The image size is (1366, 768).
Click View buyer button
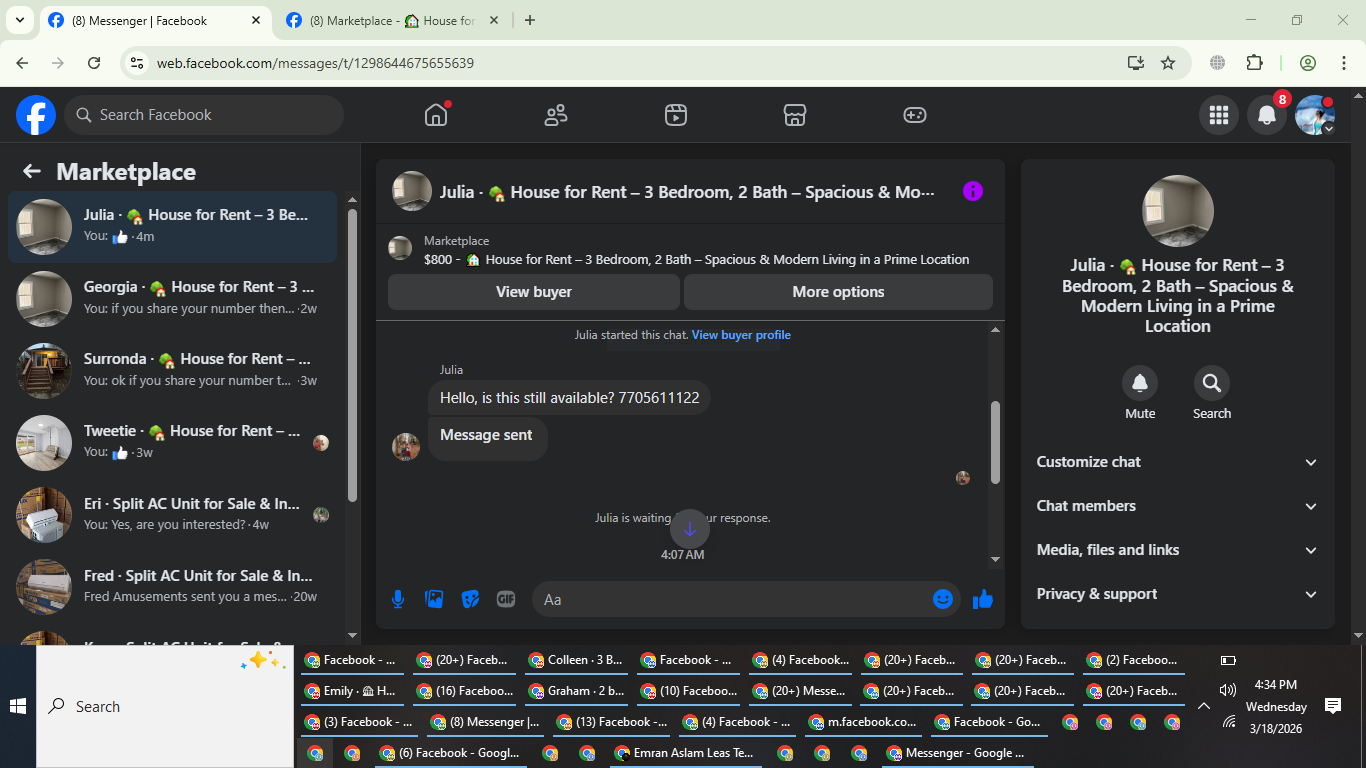(534, 292)
